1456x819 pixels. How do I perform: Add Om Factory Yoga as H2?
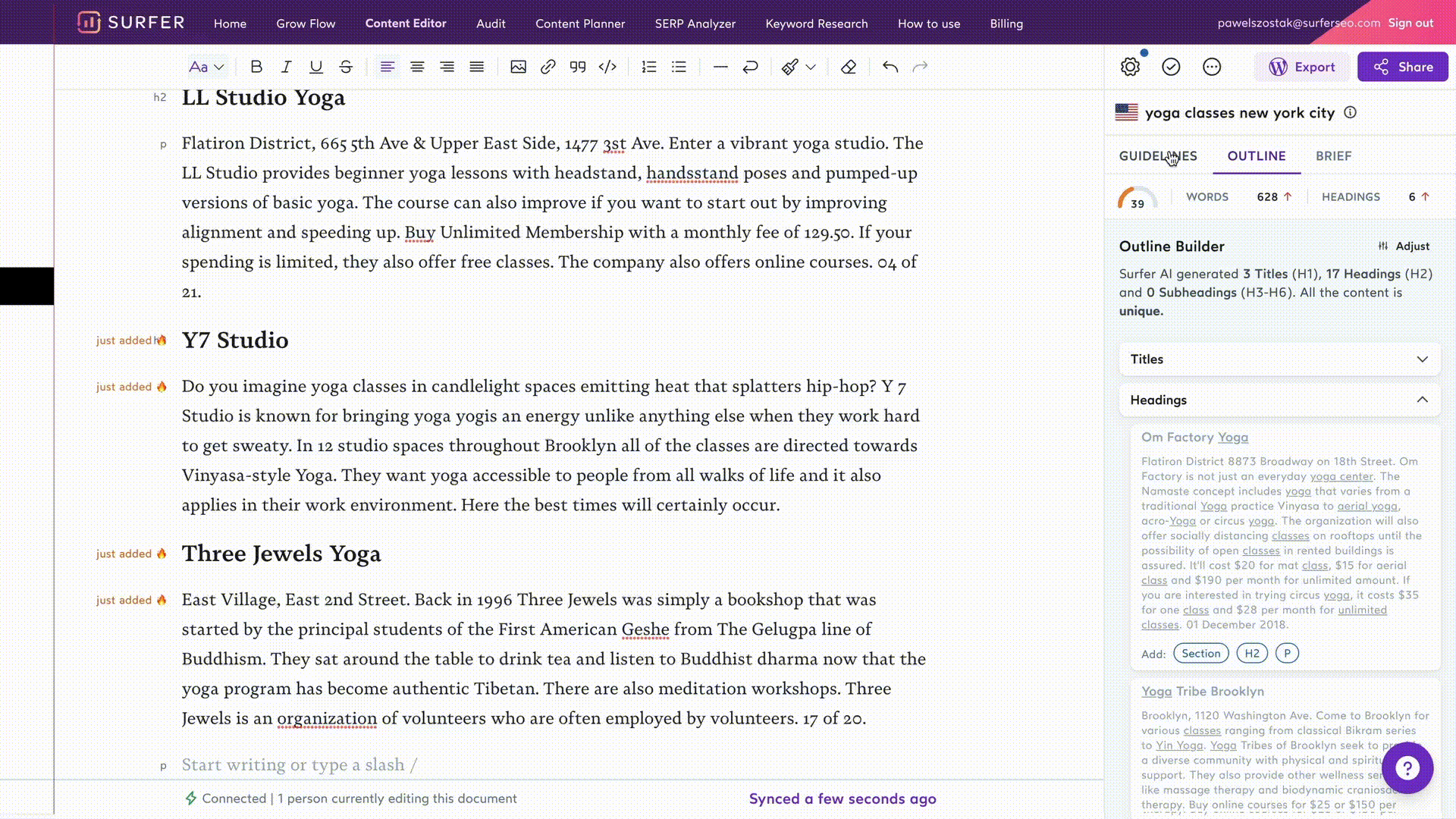[x=1252, y=653]
